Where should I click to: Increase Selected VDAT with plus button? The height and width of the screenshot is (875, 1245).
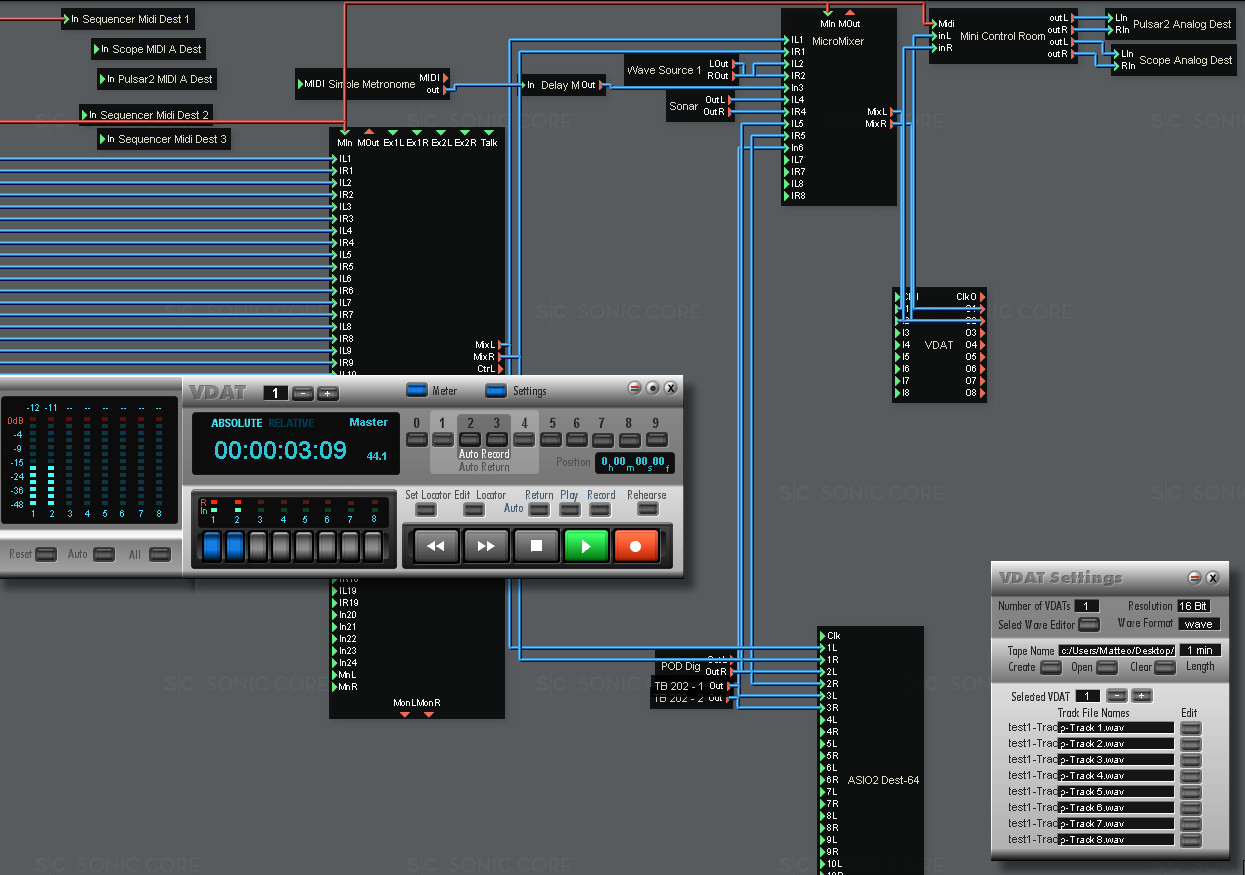click(x=1141, y=696)
